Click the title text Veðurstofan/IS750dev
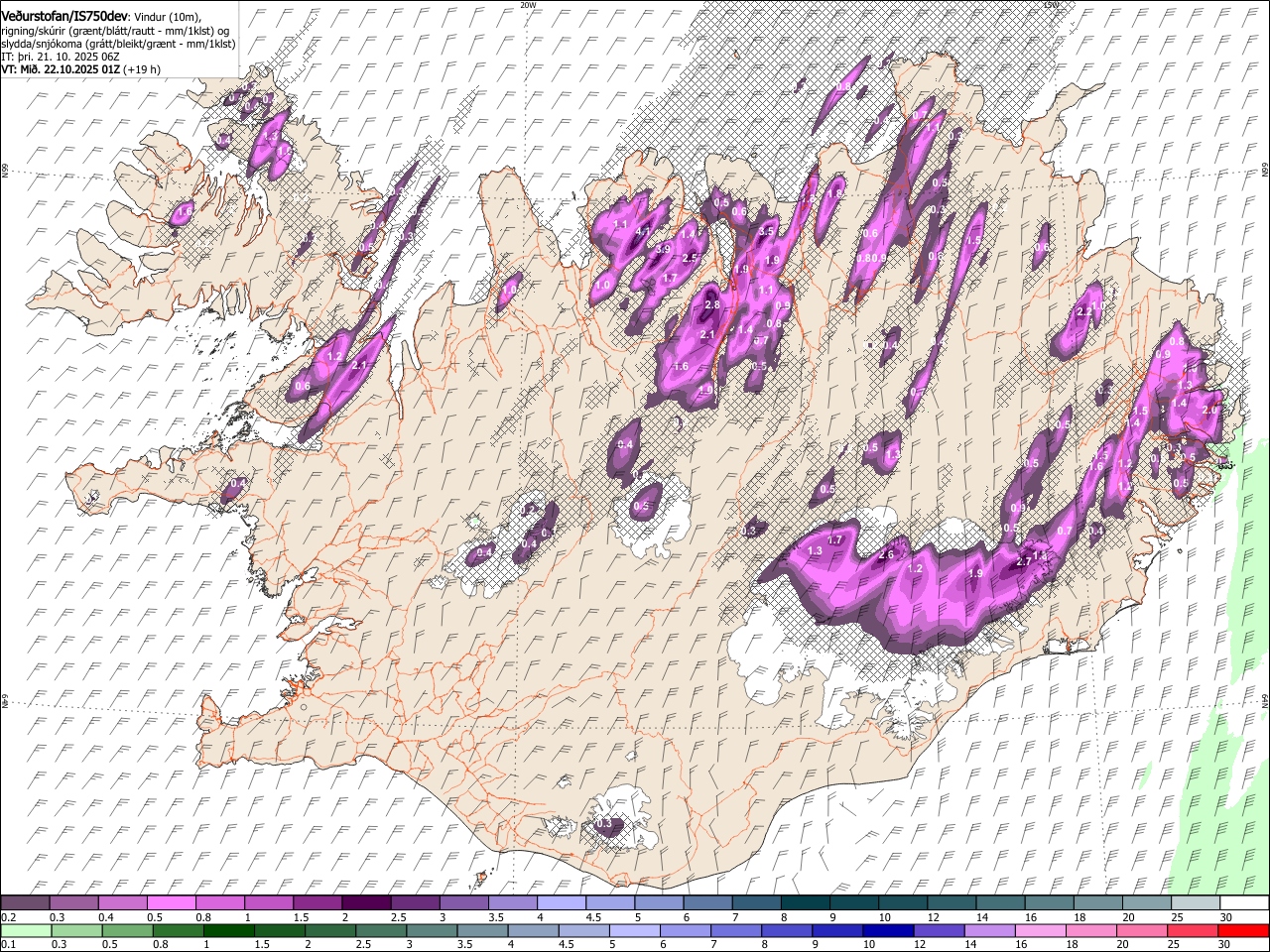This screenshot has width=1270, height=952. coord(64,15)
